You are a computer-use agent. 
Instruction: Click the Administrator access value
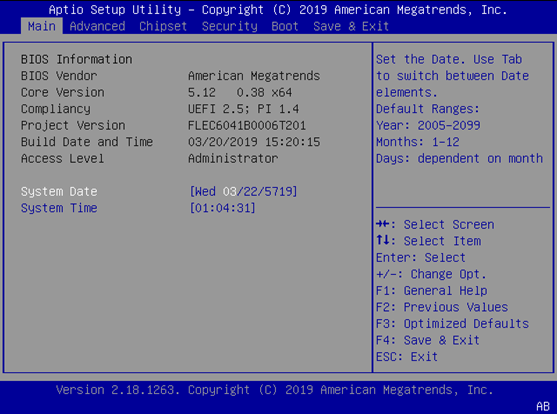pos(233,158)
